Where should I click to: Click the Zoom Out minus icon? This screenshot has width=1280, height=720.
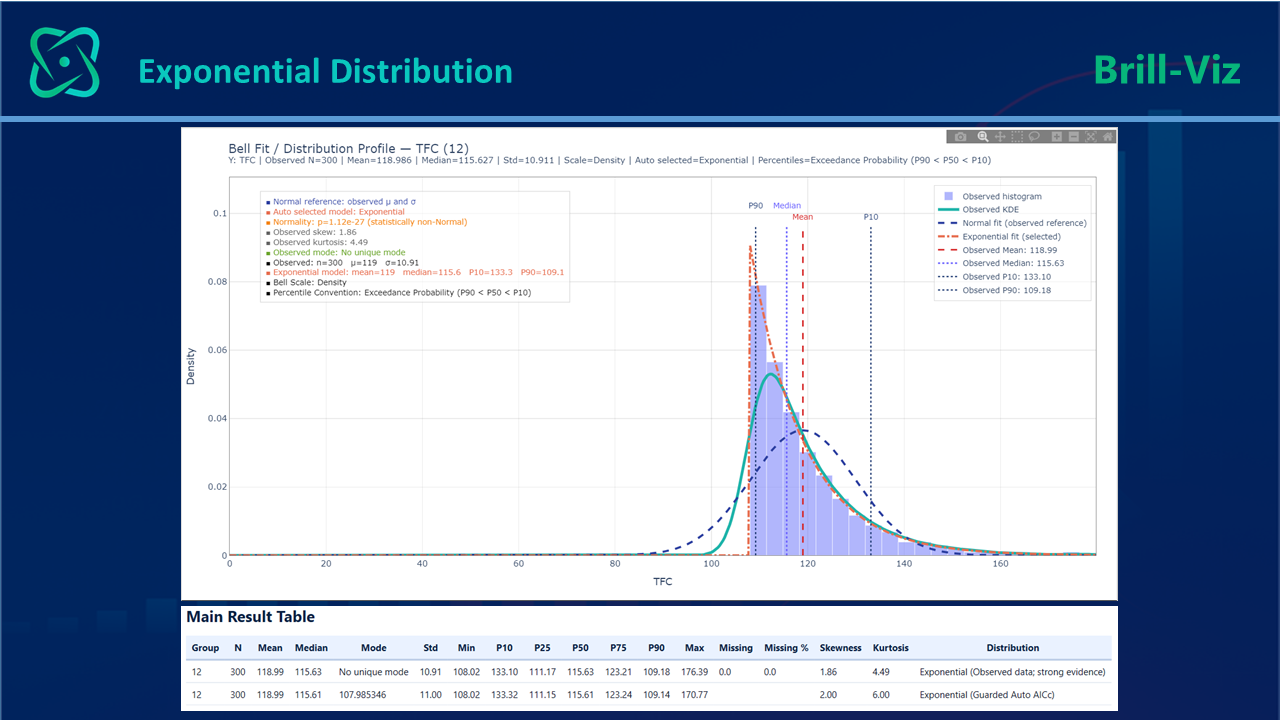pyautogui.click(x=1073, y=137)
